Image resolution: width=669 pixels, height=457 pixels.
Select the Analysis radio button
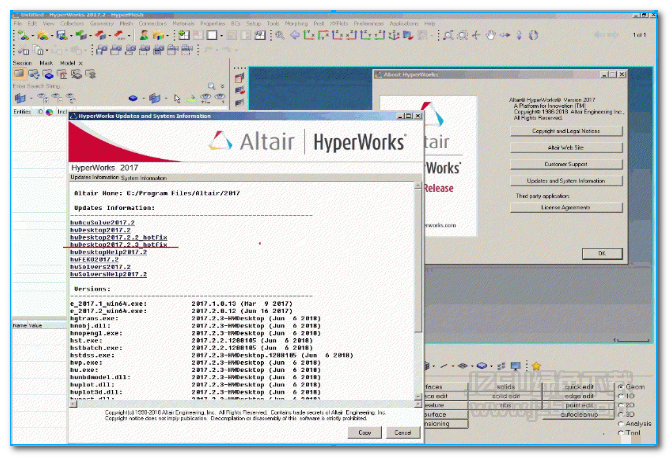coord(621,424)
